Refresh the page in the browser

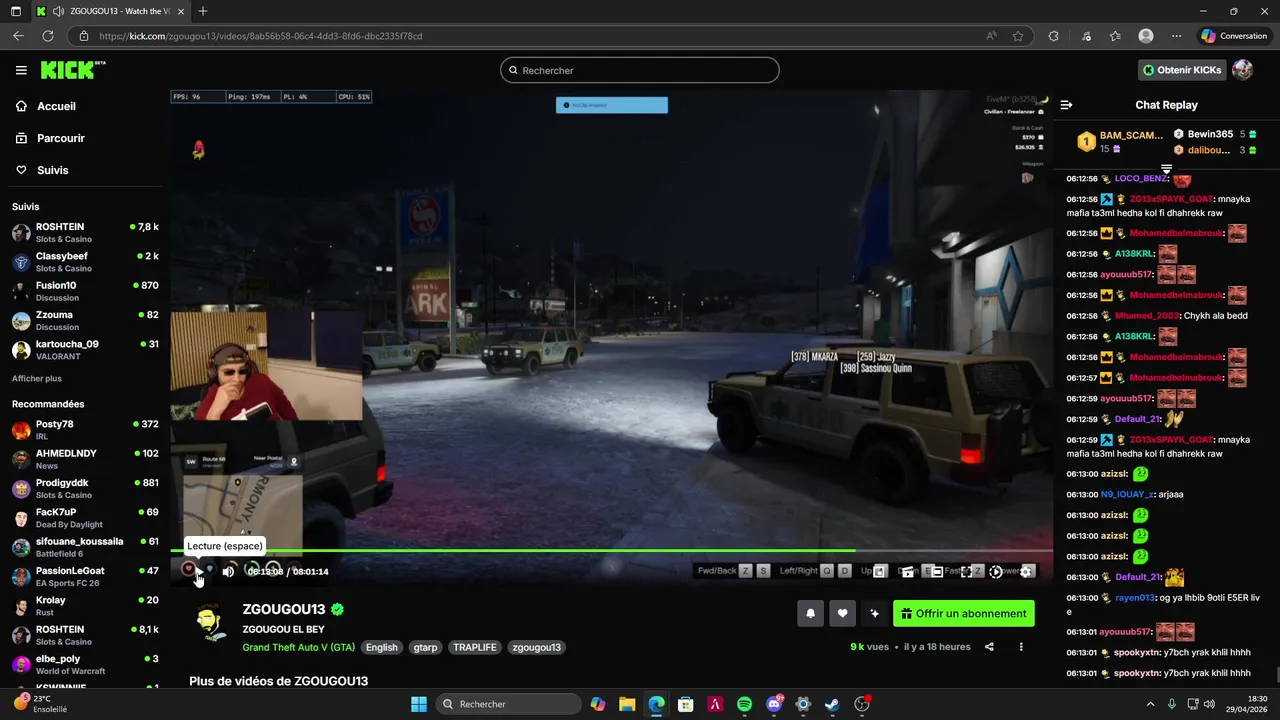click(x=47, y=36)
